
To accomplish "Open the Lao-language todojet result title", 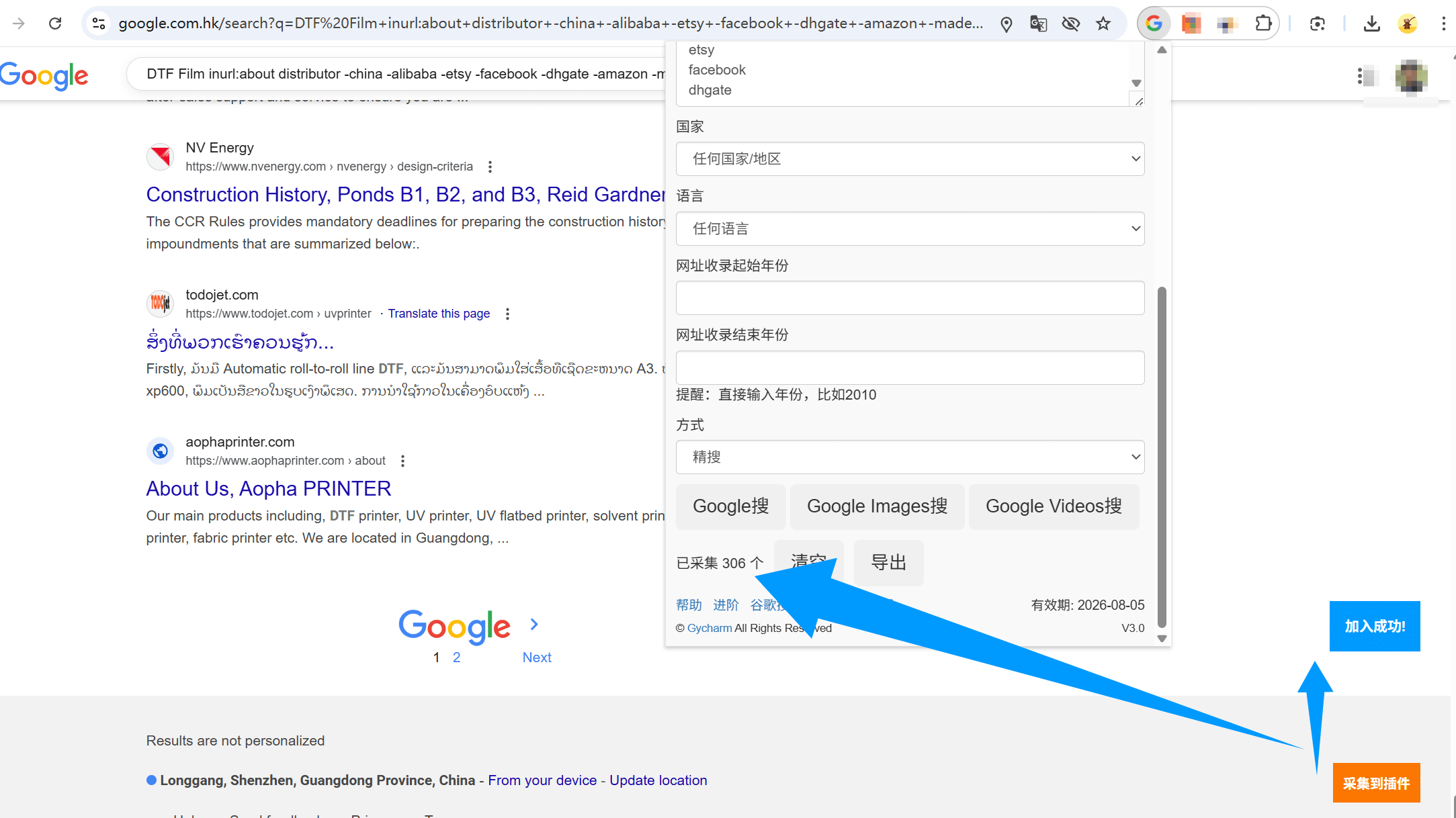I will click(240, 342).
